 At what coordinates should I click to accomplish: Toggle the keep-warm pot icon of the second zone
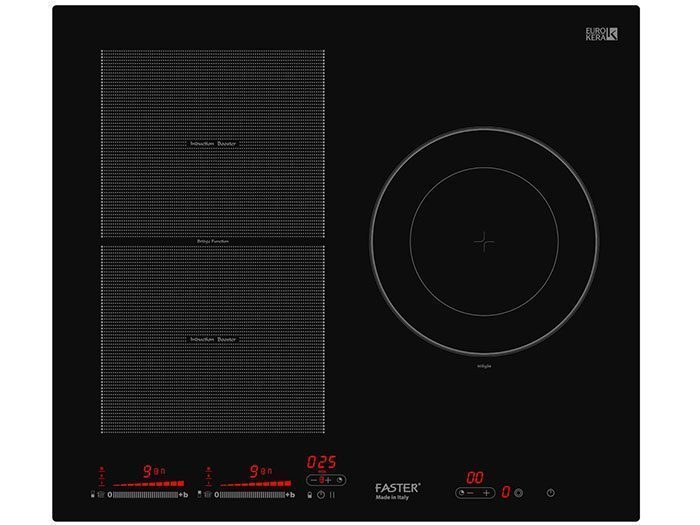[x=208, y=494]
